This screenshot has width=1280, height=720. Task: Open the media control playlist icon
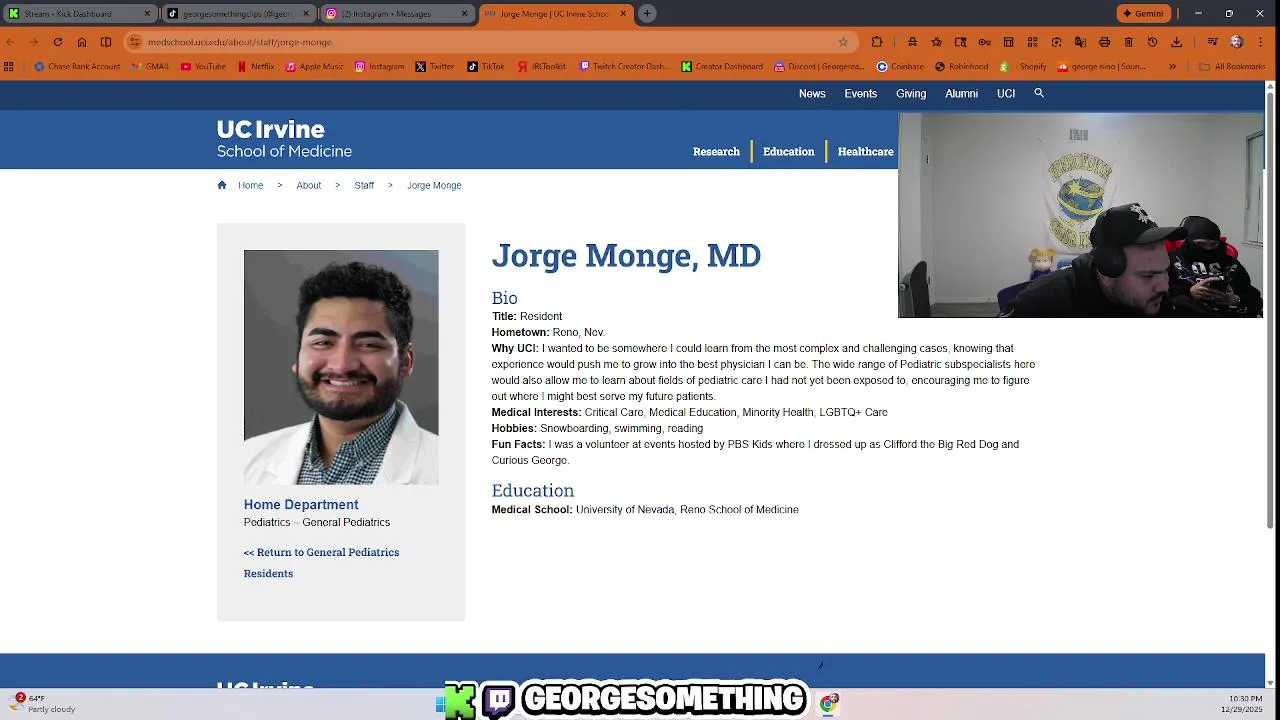pyautogui.click(x=1212, y=42)
